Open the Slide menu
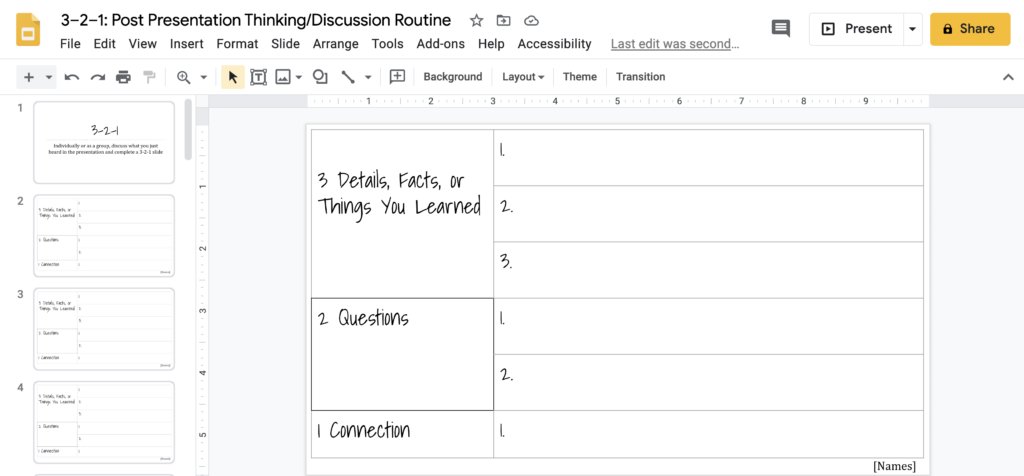The height and width of the screenshot is (476, 1024). point(285,44)
